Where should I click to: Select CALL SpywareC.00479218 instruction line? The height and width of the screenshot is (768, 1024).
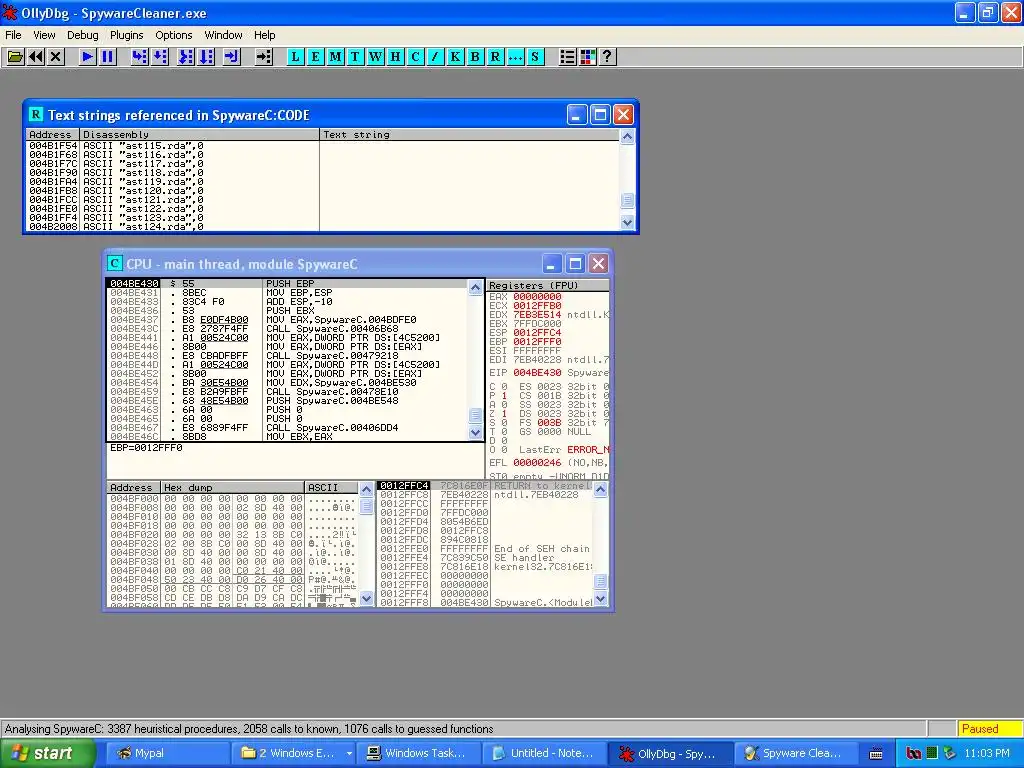[287, 355]
